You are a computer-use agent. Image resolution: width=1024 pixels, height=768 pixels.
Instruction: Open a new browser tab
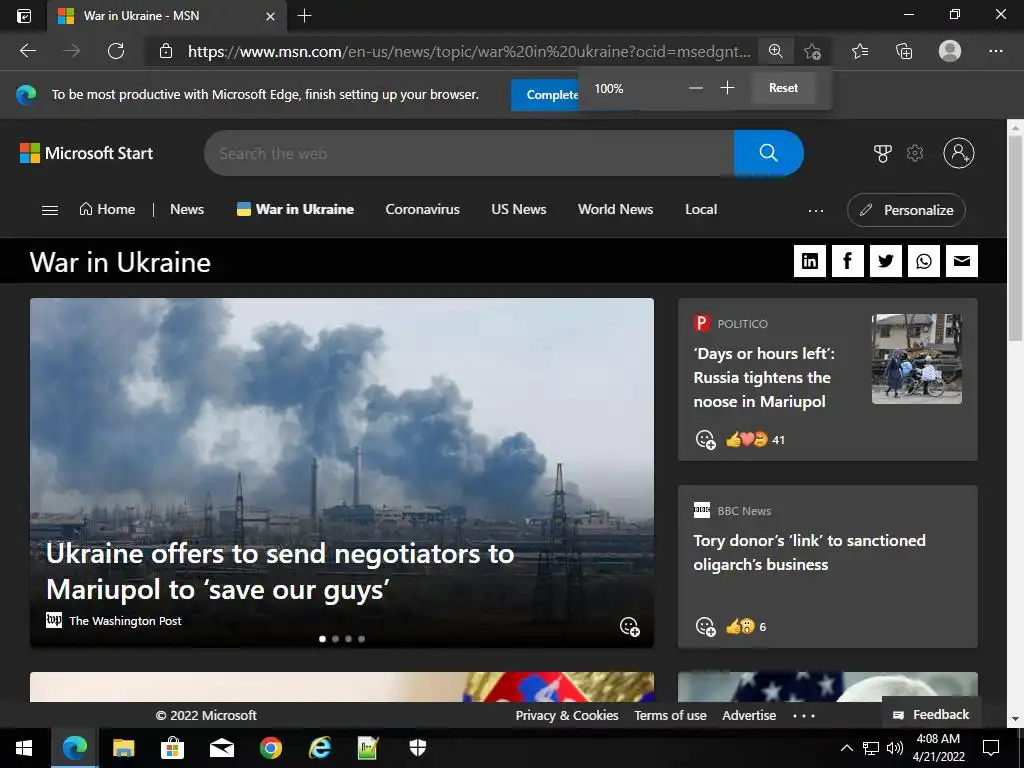tap(304, 16)
